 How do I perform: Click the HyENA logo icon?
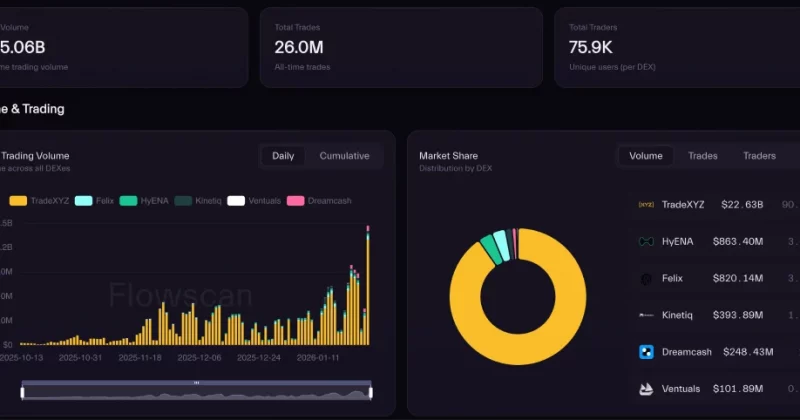tap(646, 241)
